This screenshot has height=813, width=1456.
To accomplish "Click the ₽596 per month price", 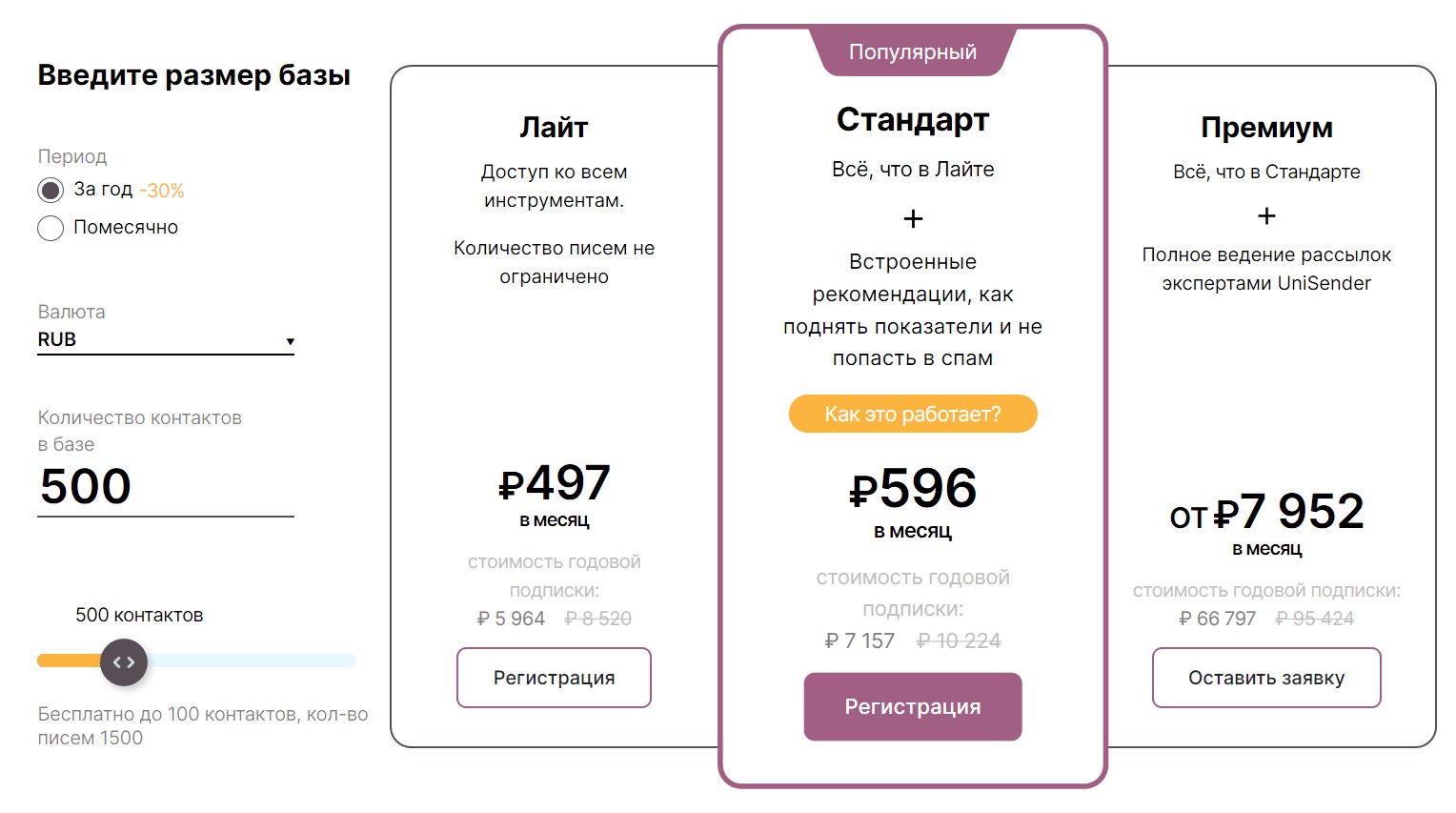I will pos(913,488).
